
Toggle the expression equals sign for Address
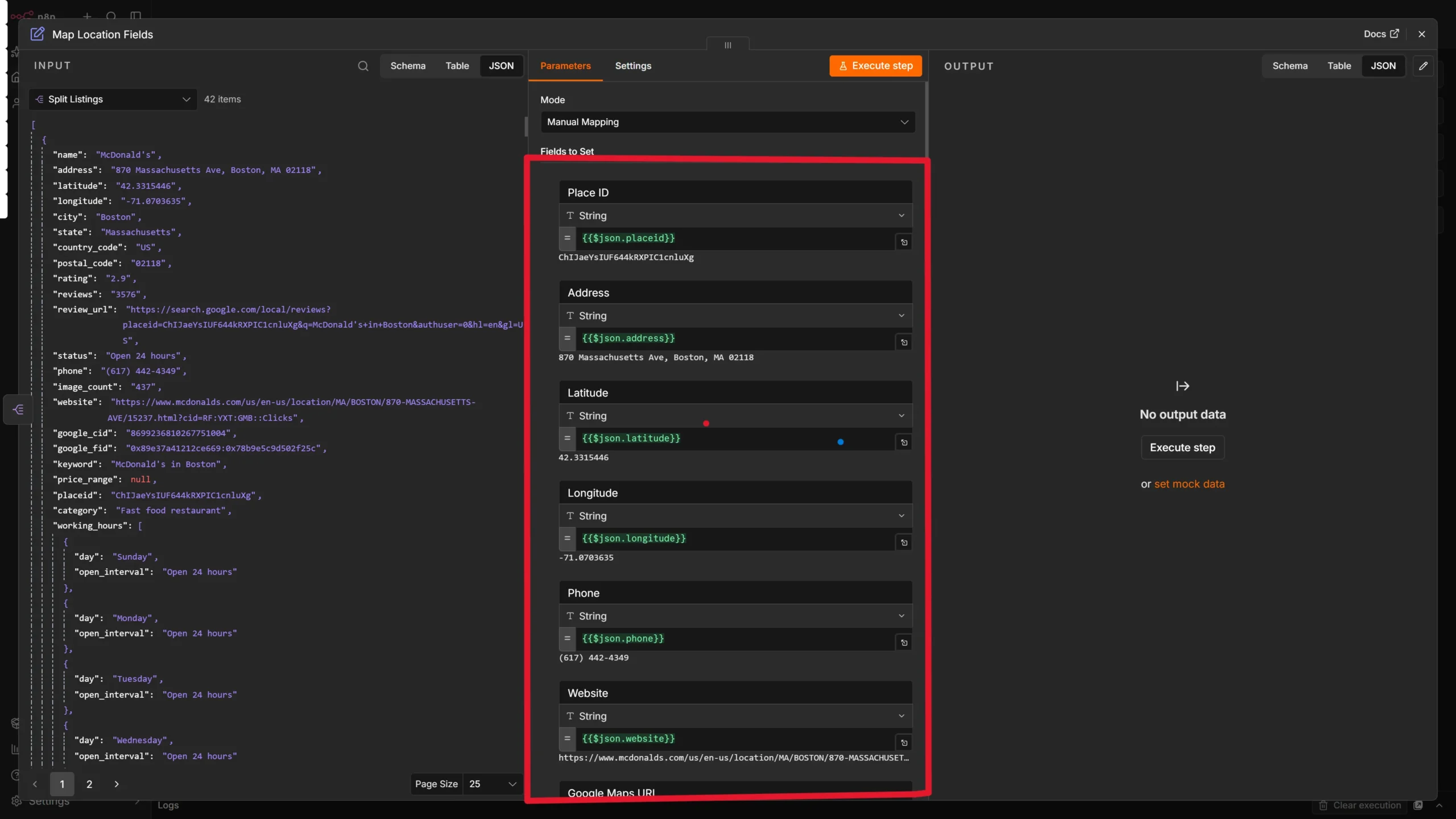pos(567,338)
